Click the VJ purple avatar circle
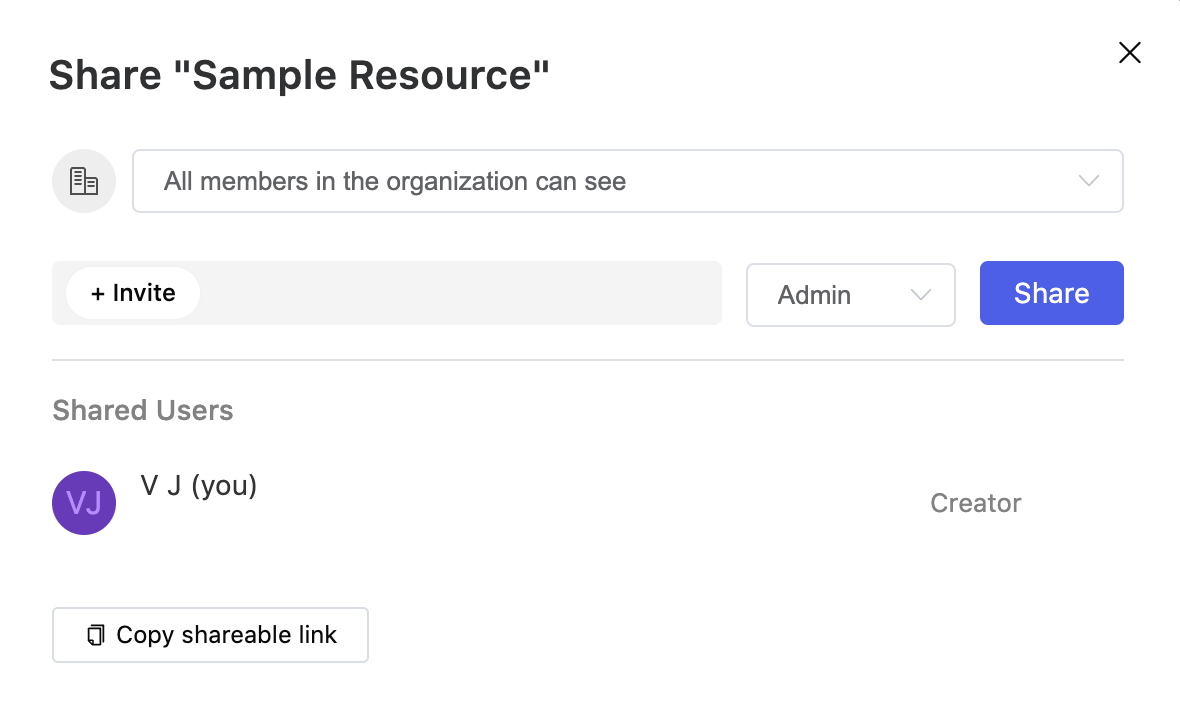 tap(84, 503)
